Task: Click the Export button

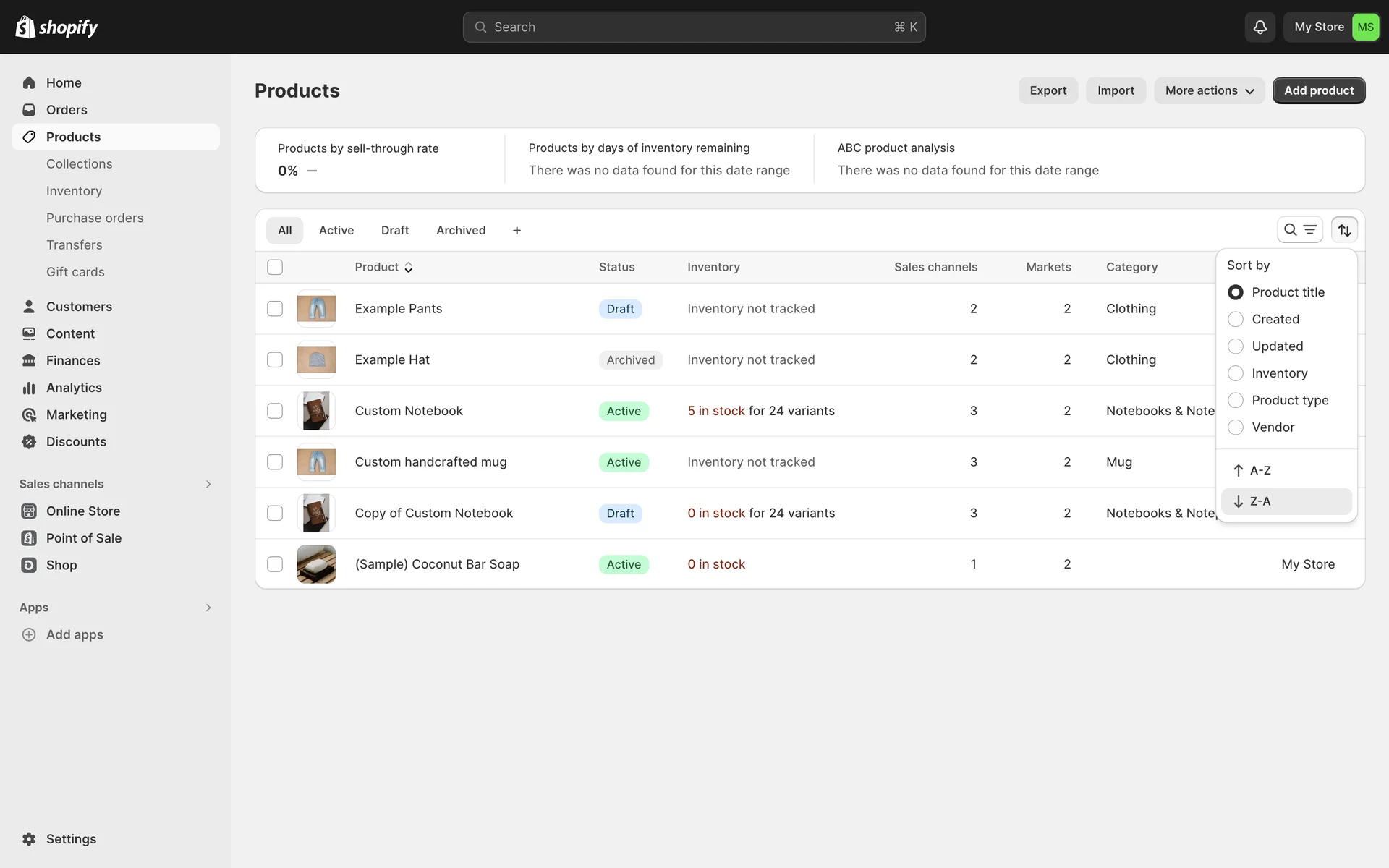Action: click(x=1048, y=90)
